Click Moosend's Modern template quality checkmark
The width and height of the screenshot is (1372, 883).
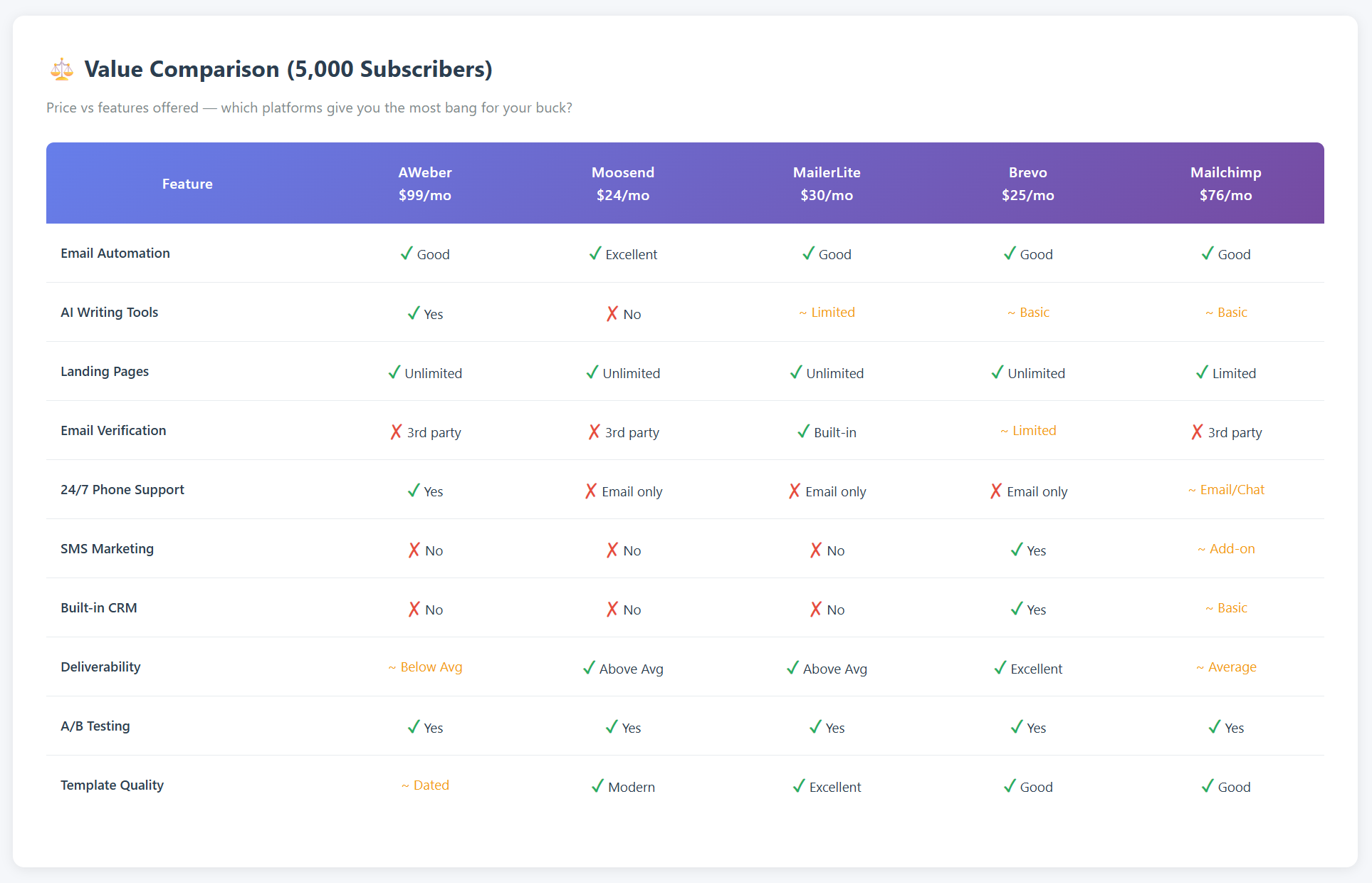(x=597, y=786)
